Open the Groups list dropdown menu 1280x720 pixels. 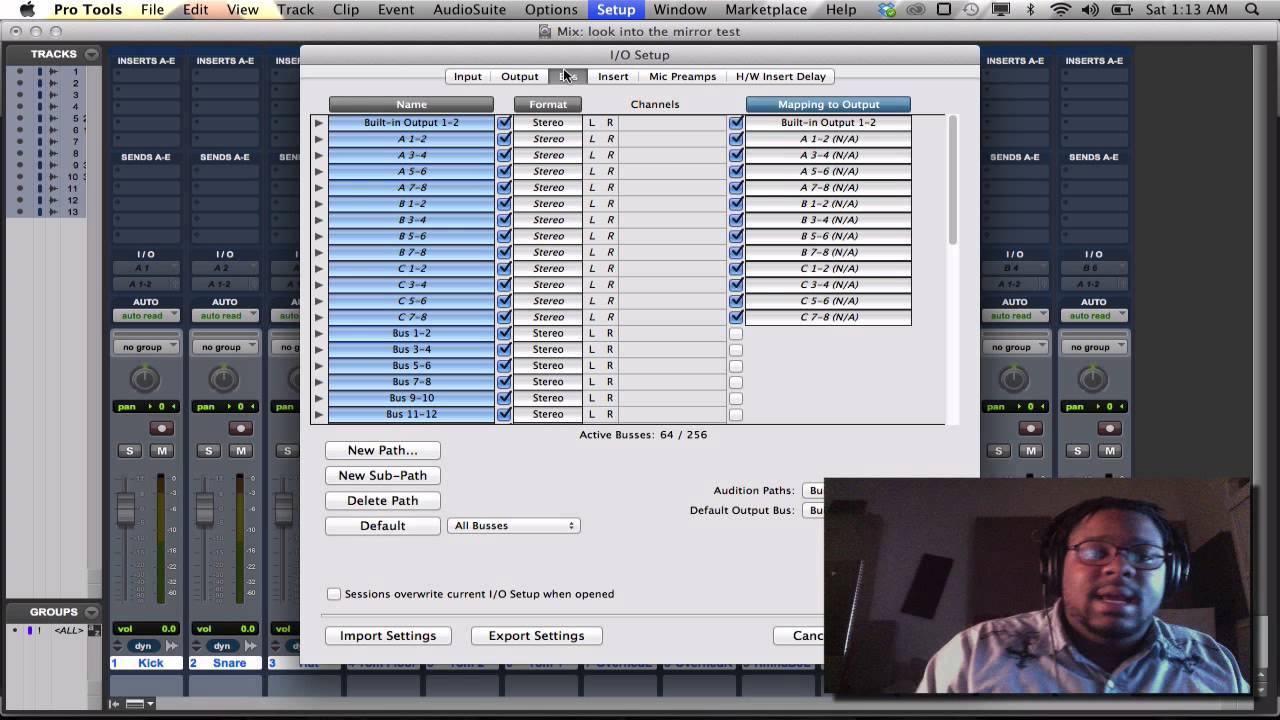tap(92, 612)
